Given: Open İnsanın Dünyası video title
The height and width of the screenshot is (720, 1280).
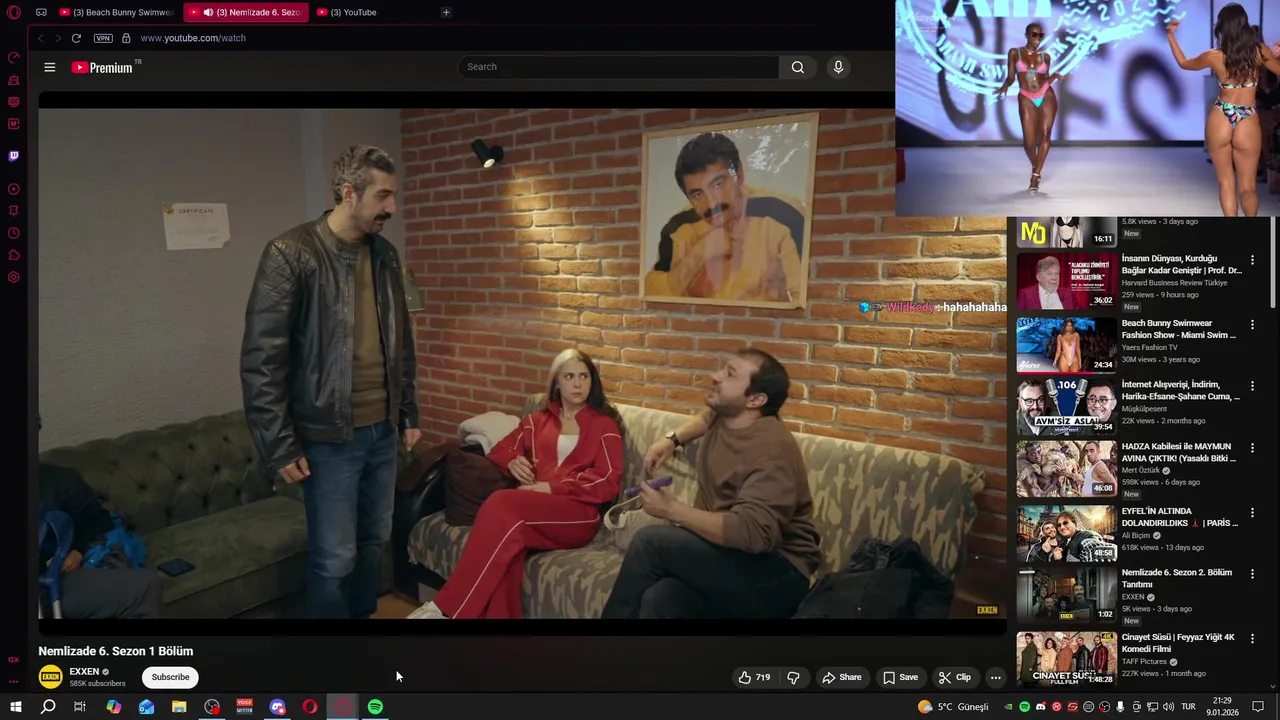Looking at the screenshot, I should 1181,264.
